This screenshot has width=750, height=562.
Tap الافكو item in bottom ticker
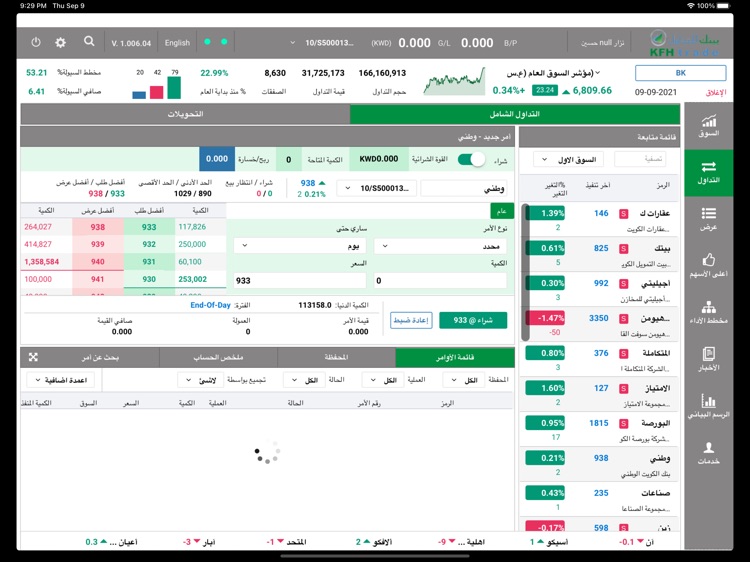(374, 542)
